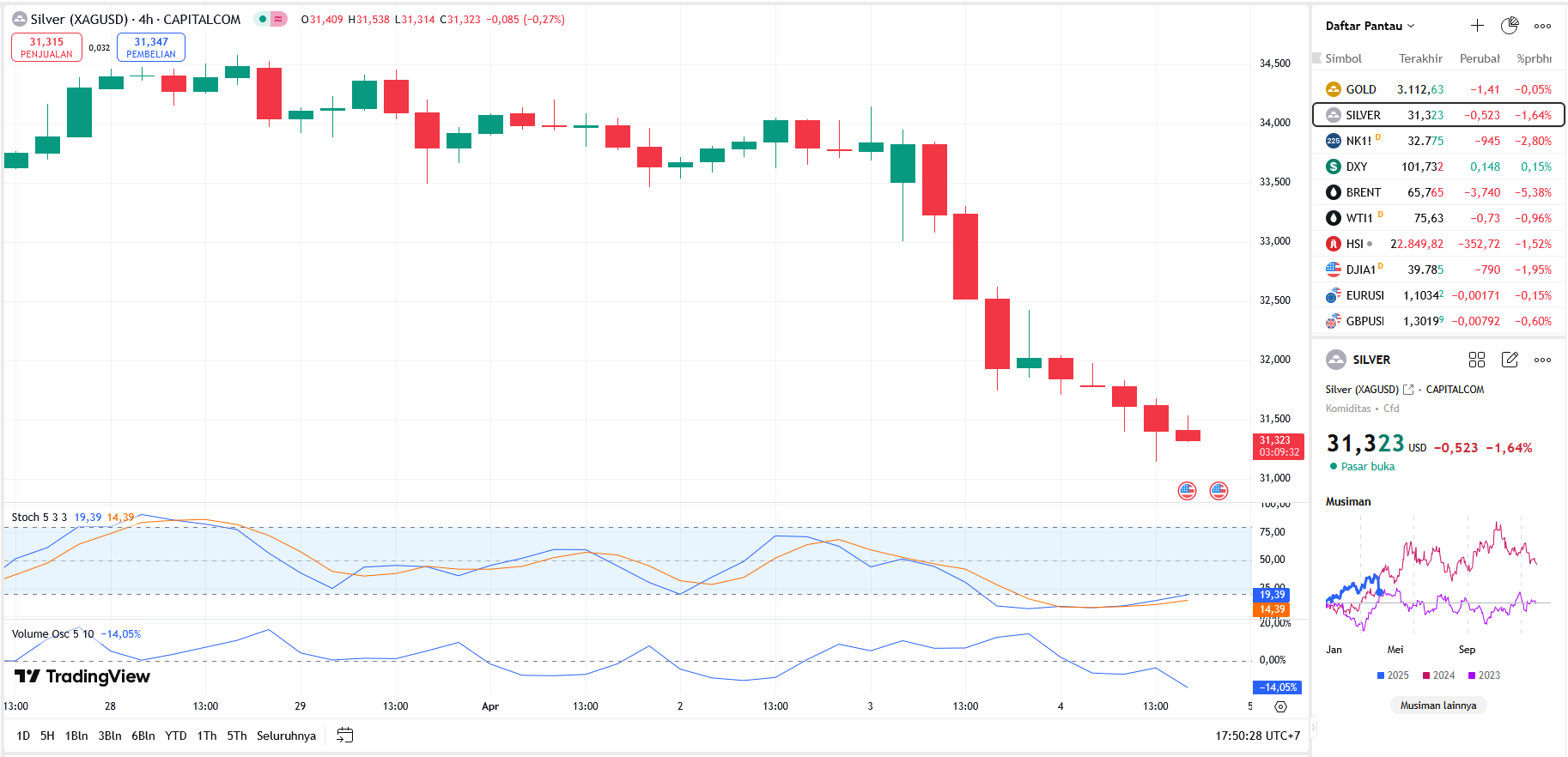Click the first US flag economic event marker

coord(1187,491)
